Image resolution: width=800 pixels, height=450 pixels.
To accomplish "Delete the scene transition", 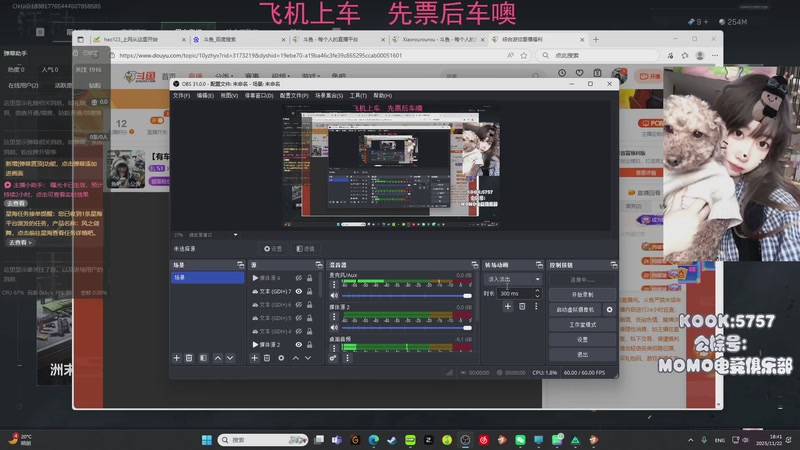I will (522, 306).
